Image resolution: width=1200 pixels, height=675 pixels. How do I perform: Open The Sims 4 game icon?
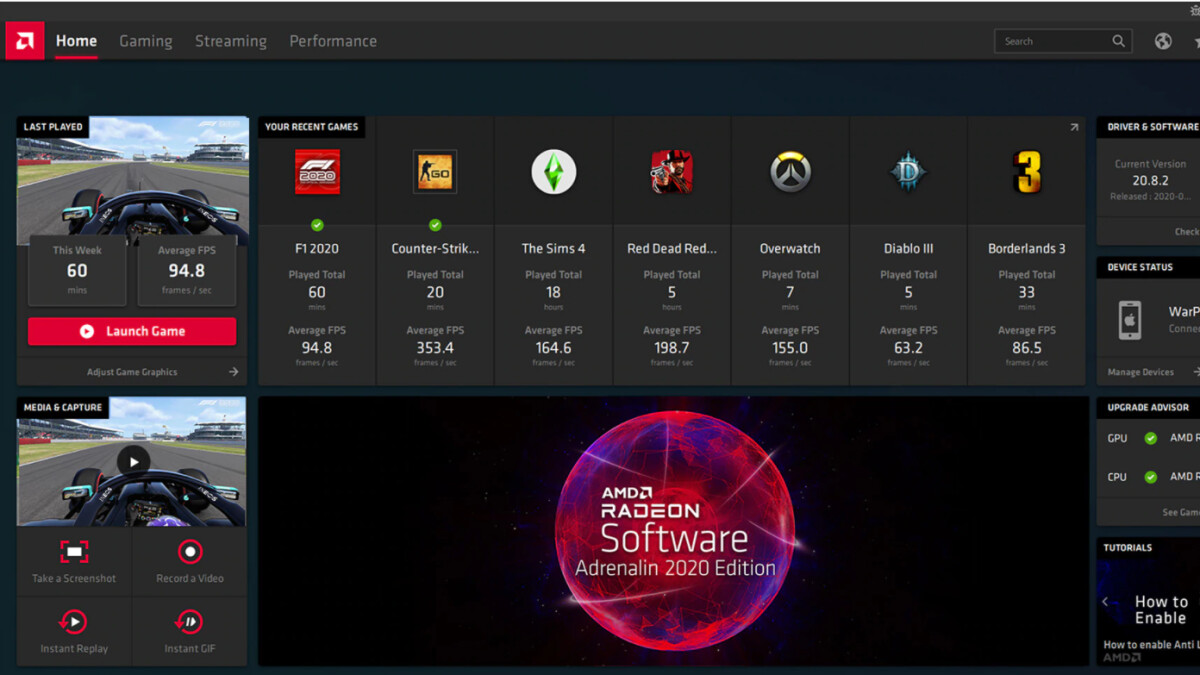[553, 172]
